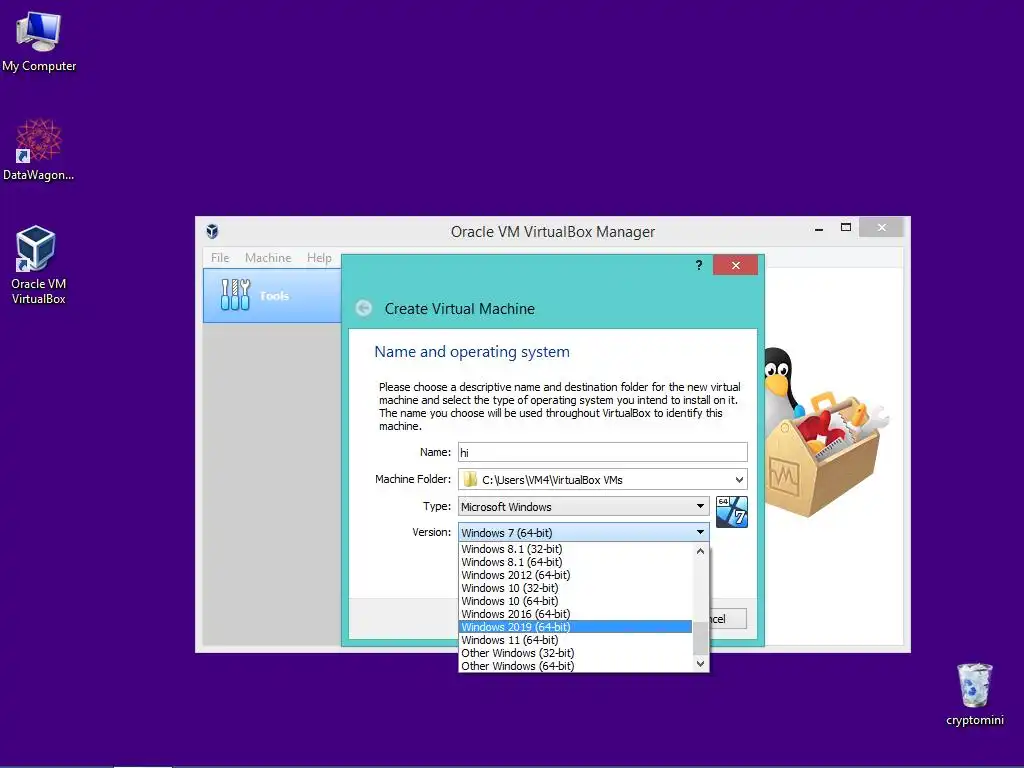Click into the Name input field
Image resolution: width=1024 pixels, height=768 pixels.
coord(602,452)
